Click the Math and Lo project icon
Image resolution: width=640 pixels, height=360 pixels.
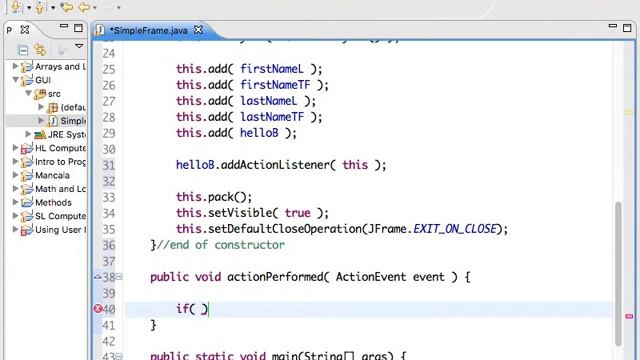point(27,189)
